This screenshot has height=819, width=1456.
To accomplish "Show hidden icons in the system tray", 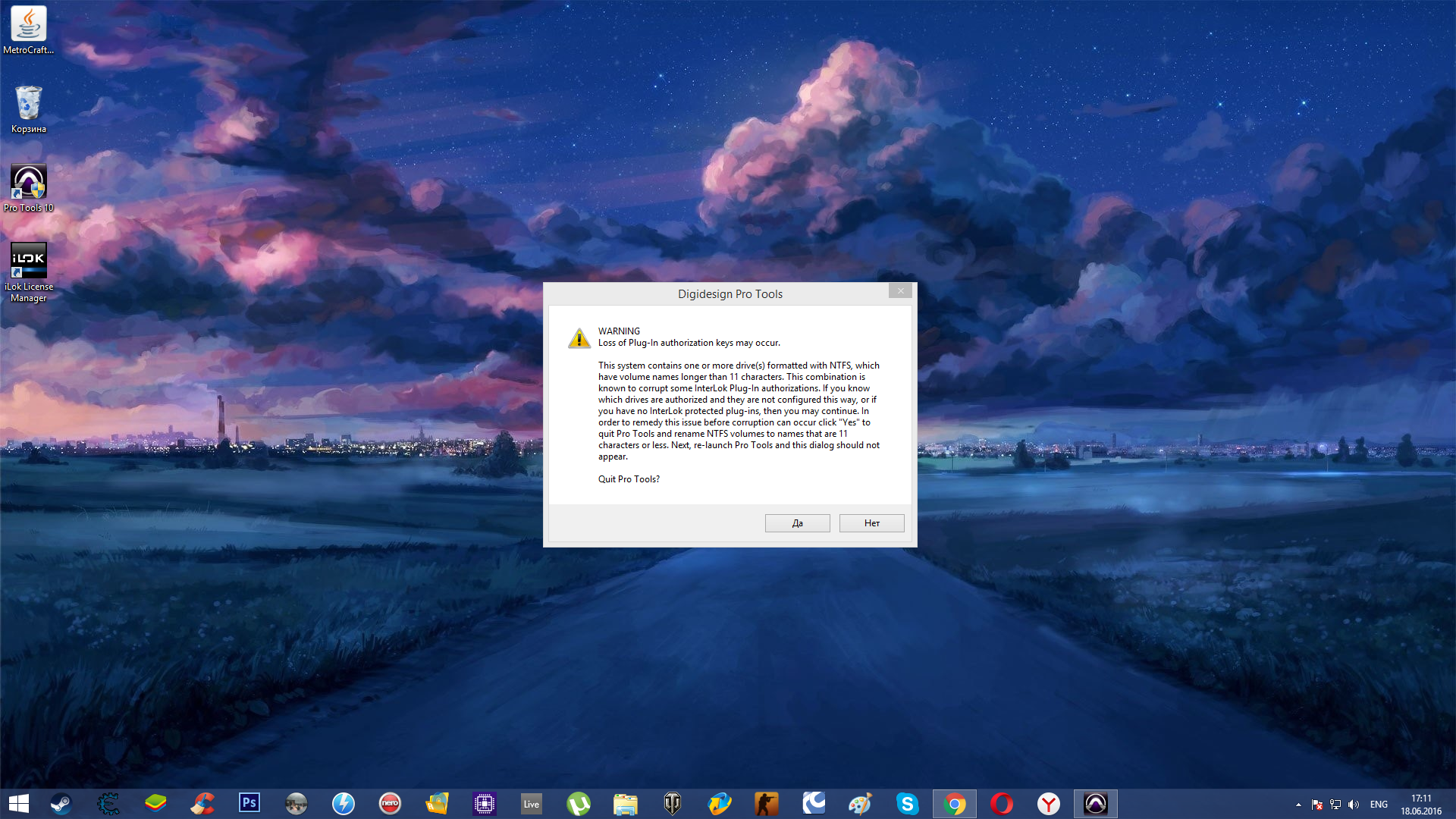I will coord(1298,805).
